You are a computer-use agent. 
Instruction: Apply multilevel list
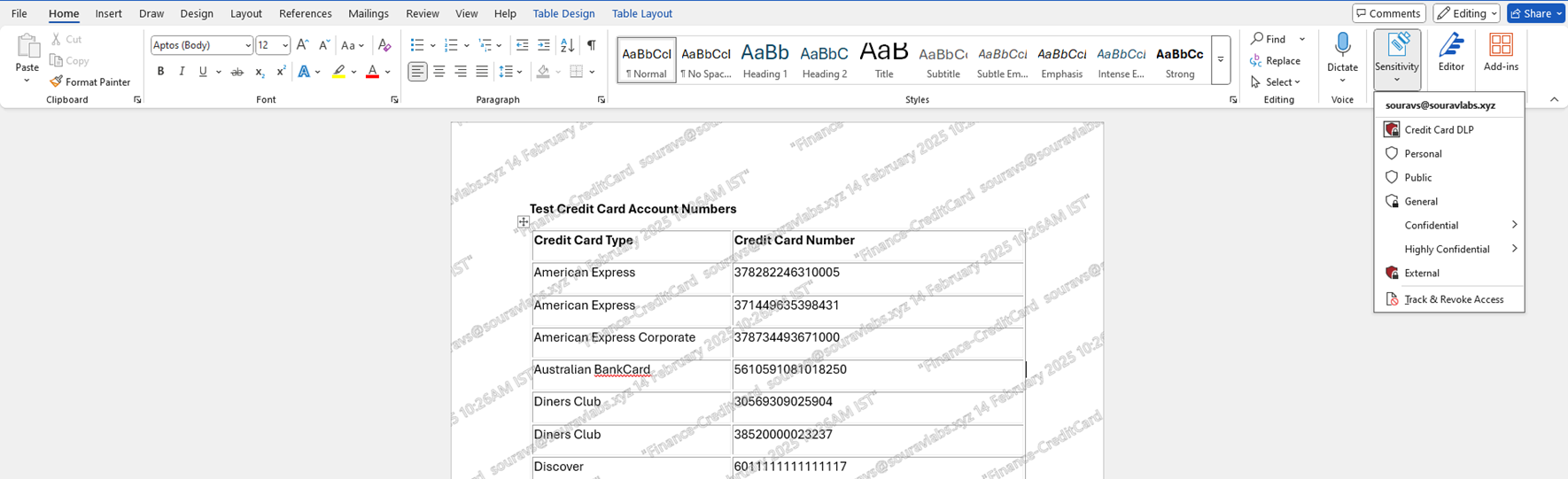tap(485, 45)
